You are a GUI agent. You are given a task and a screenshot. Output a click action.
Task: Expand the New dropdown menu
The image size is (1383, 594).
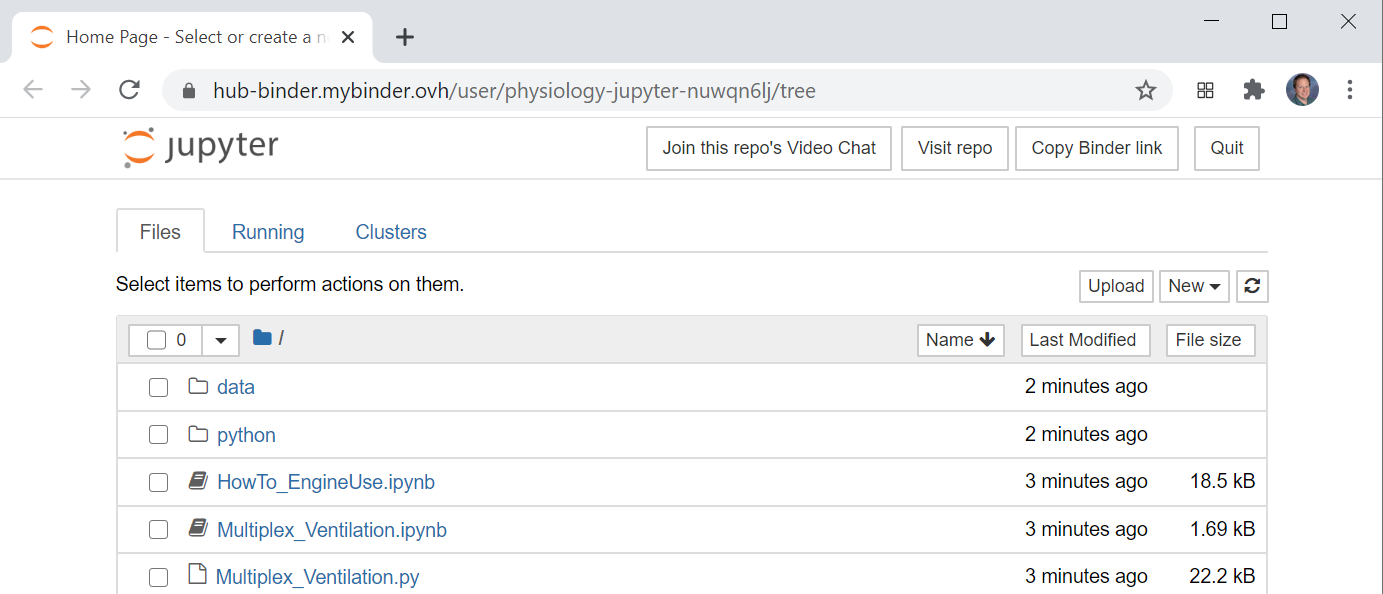tap(1194, 286)
